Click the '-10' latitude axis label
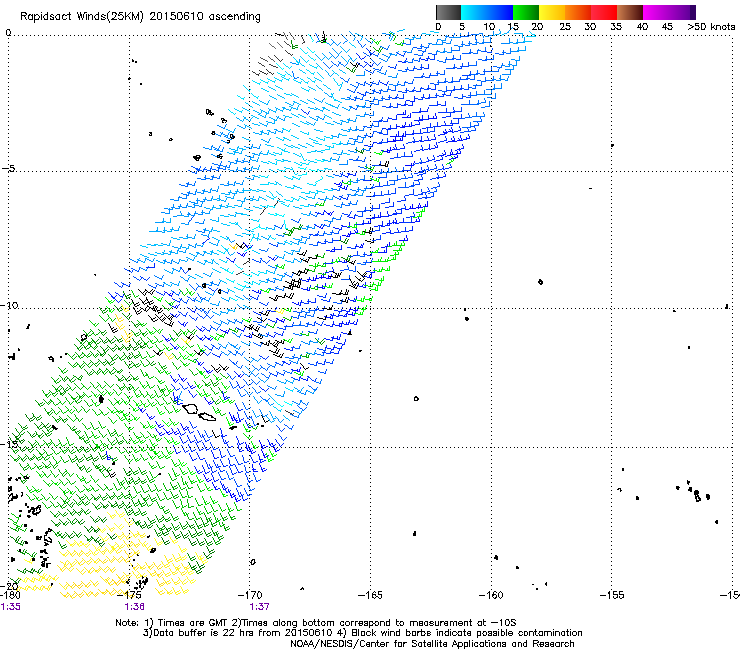The height and width of the screenshot is (650, 740). 9,305
